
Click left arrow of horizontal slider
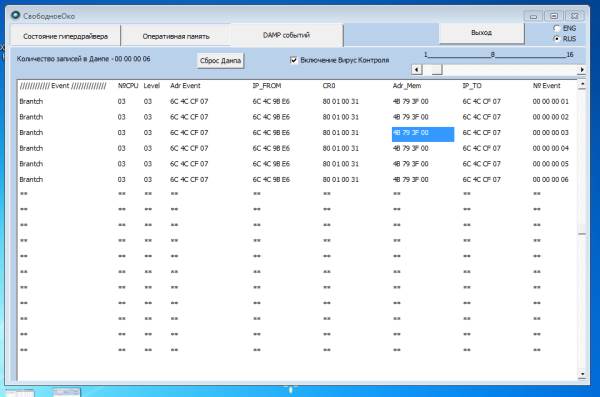click(x=417, y=70)
